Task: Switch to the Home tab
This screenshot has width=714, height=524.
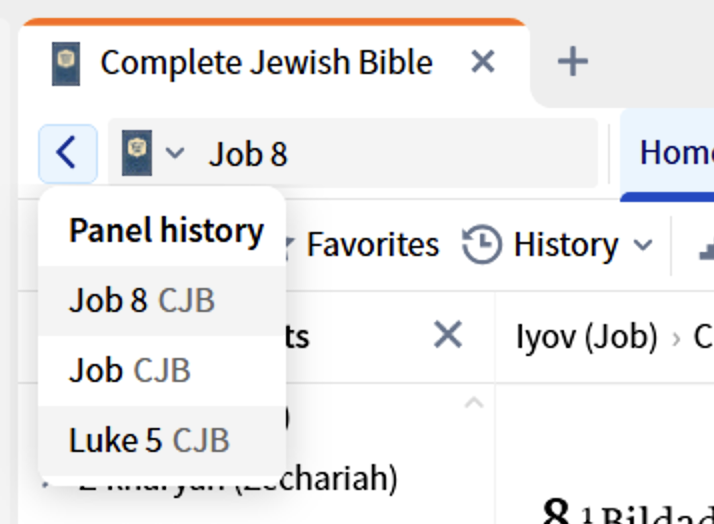Action: (675, 153)
